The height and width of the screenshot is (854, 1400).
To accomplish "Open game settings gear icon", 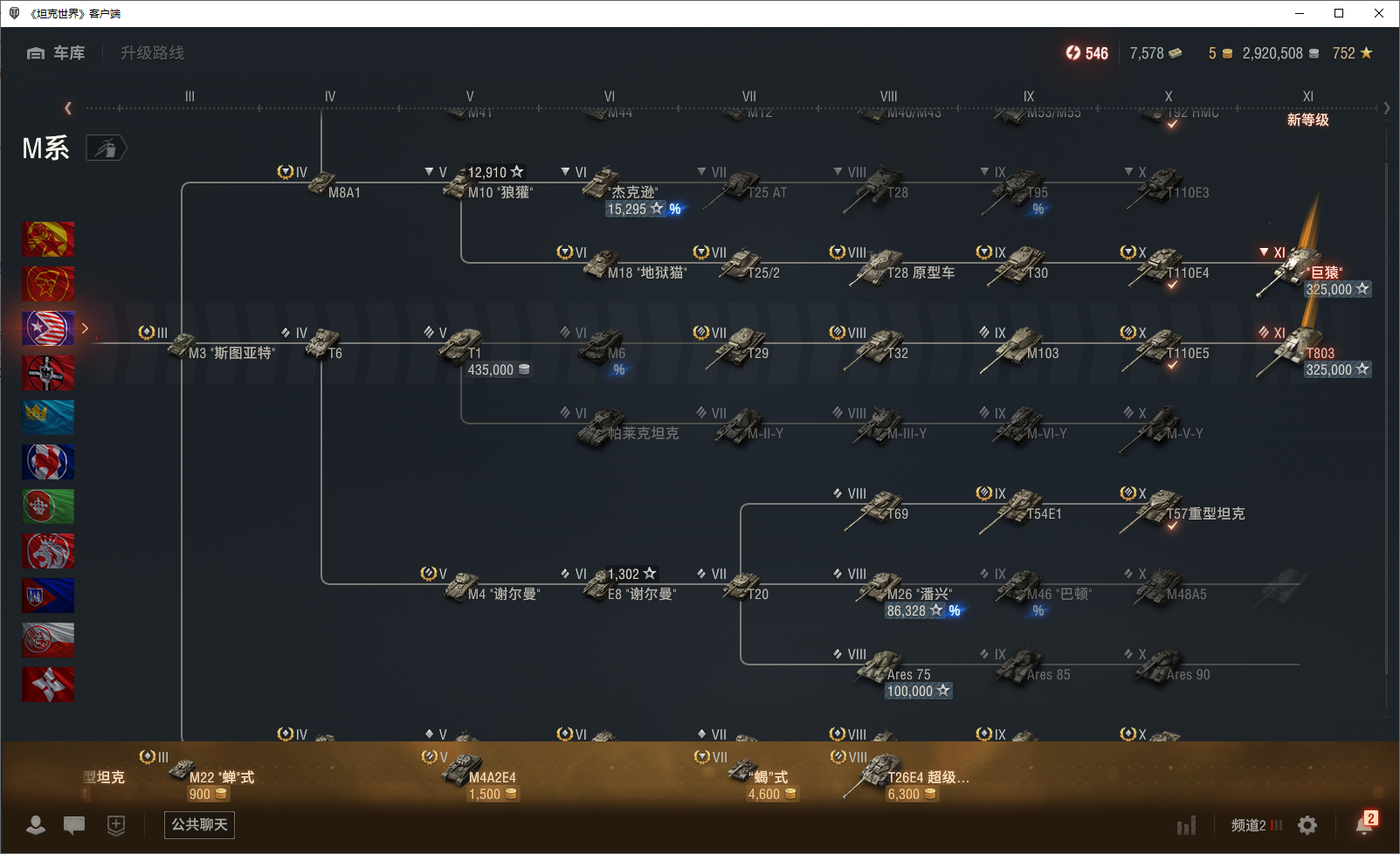I will [x=1307, y=825].
